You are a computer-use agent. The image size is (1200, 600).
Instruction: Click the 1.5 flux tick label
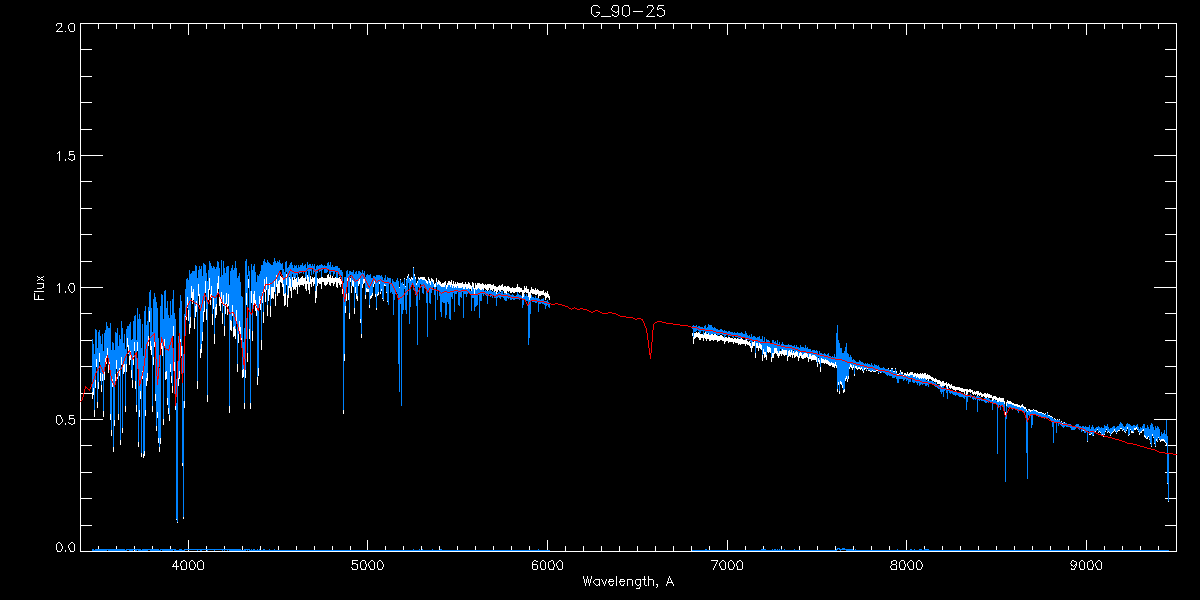tap(66, 157)
